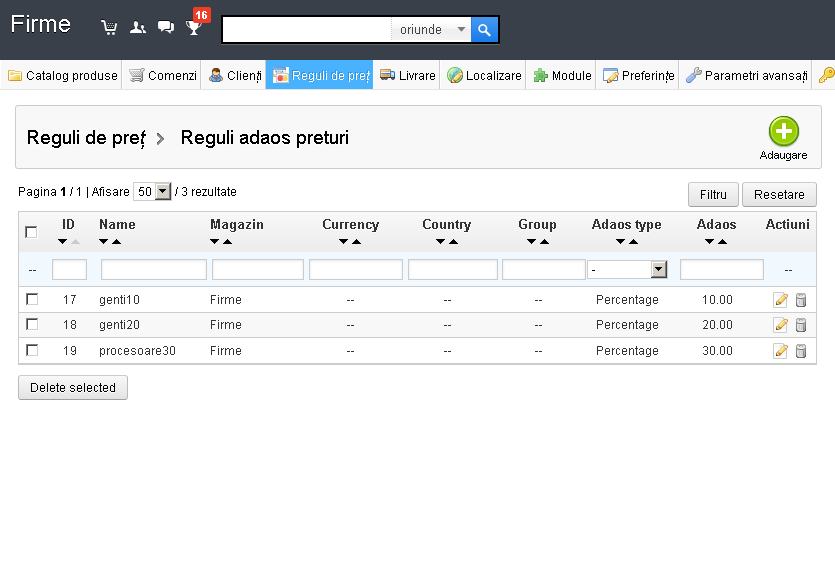Viewport: 835px width, 564px height.
Task: Open the messages speech bubble icon
Action: click(x=166, y=28)
